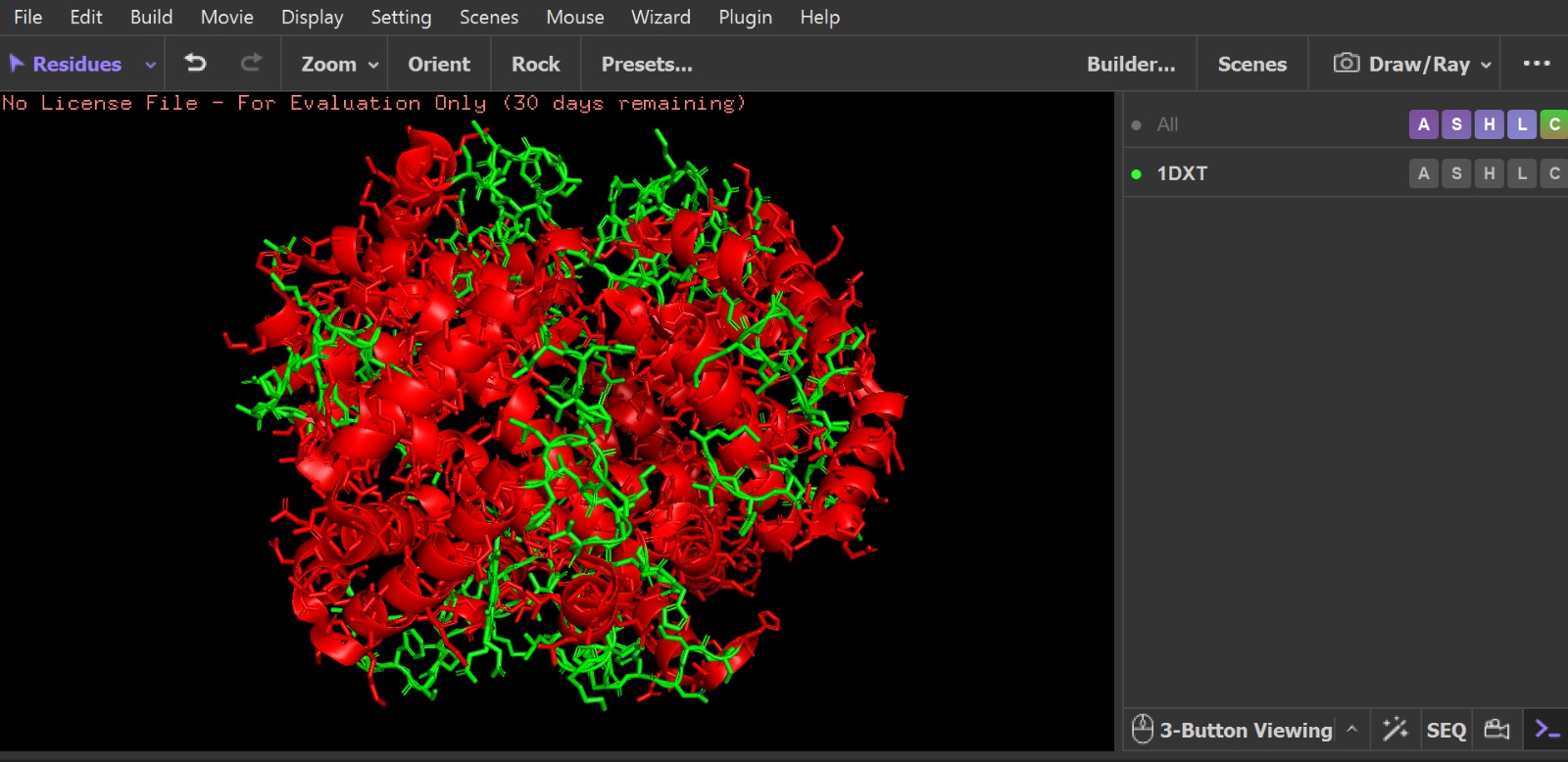Click the Builder... button
The image size is (1568, 762).
point(1130,65)
